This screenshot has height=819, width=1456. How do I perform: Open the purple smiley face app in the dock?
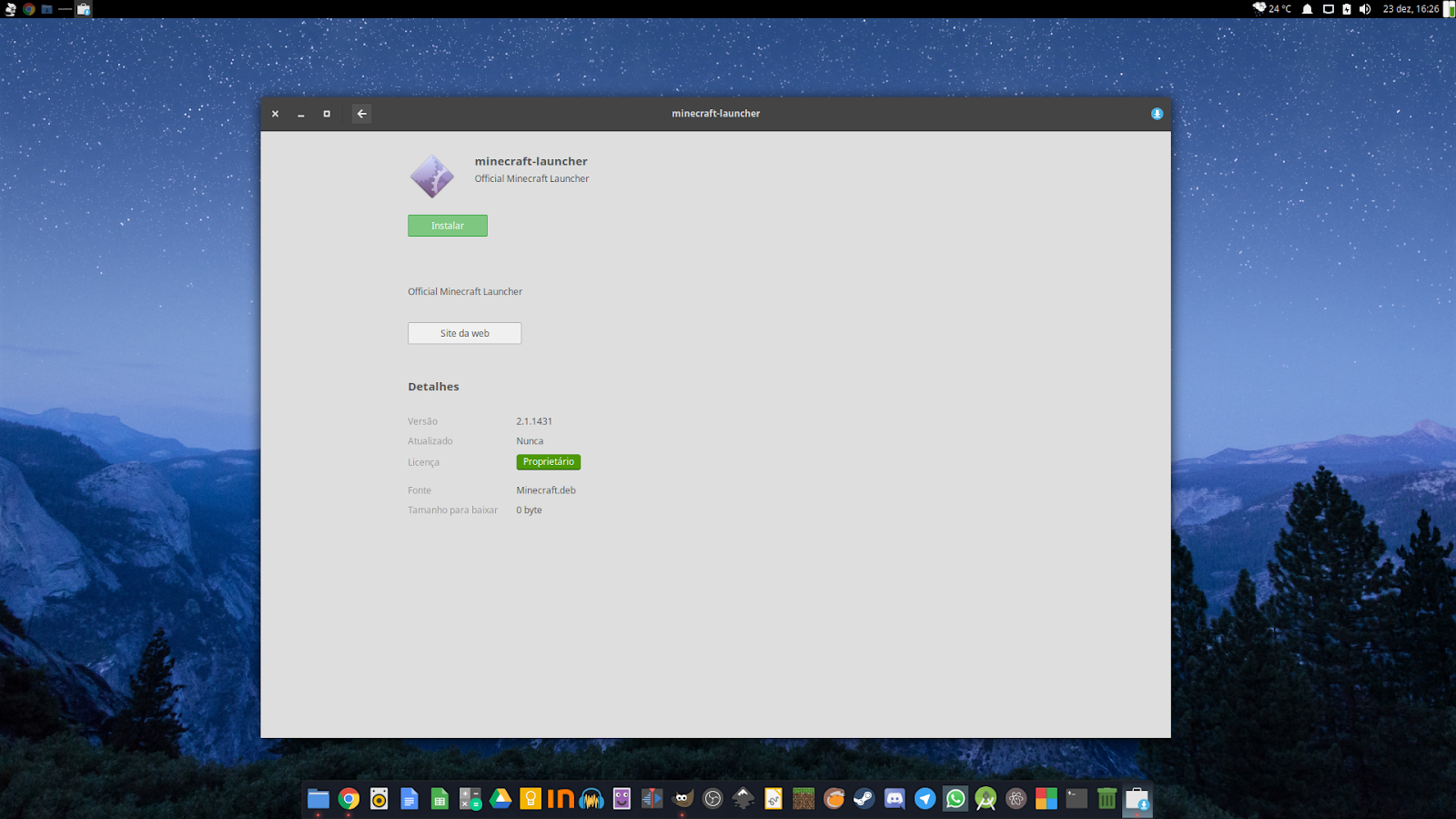click(x=622, y=799)
